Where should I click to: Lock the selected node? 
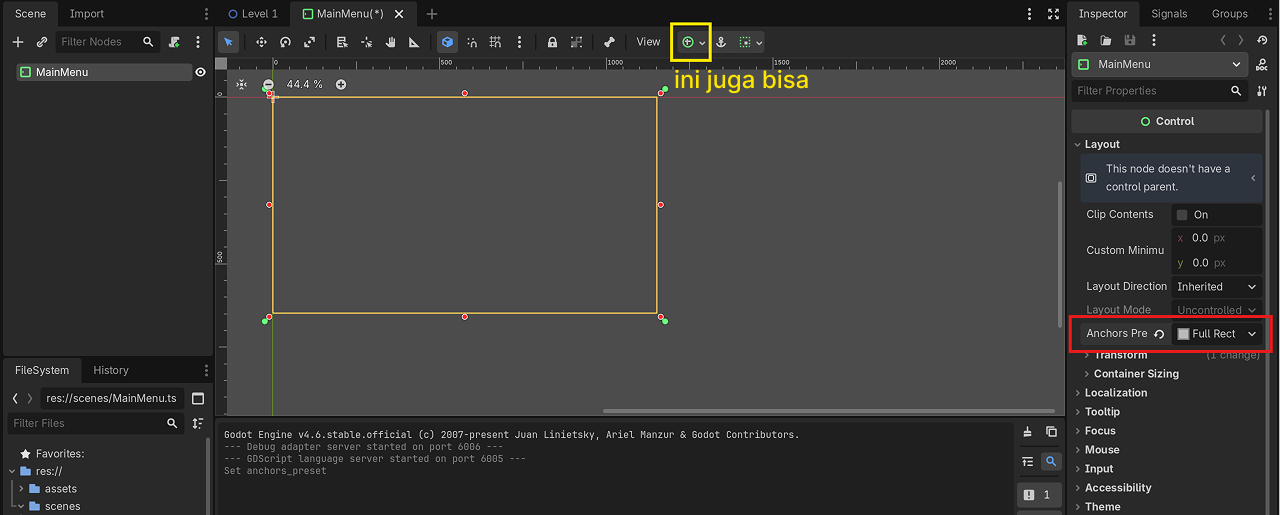click(x=552, y=42)
